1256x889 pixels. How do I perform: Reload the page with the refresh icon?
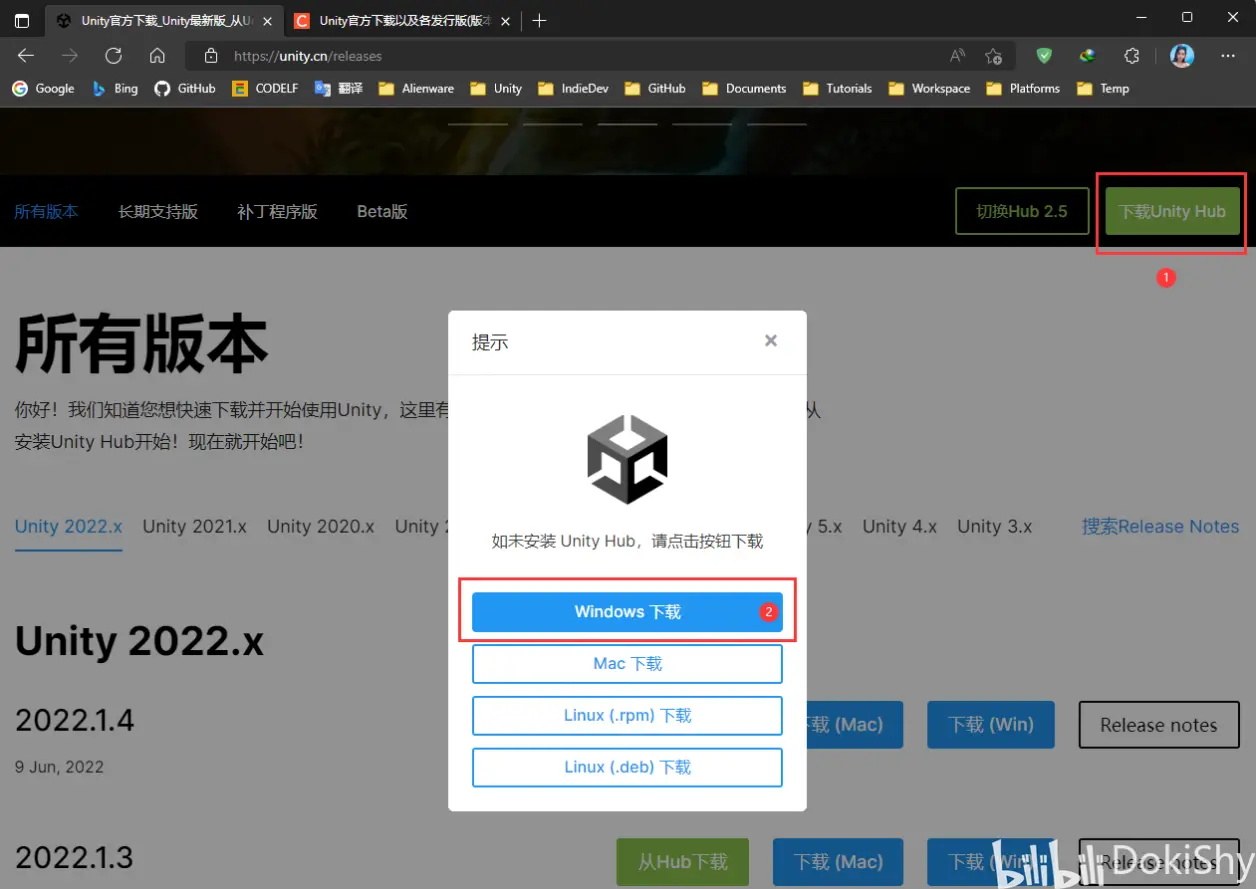pyautogui.click(x=113, y=56)
